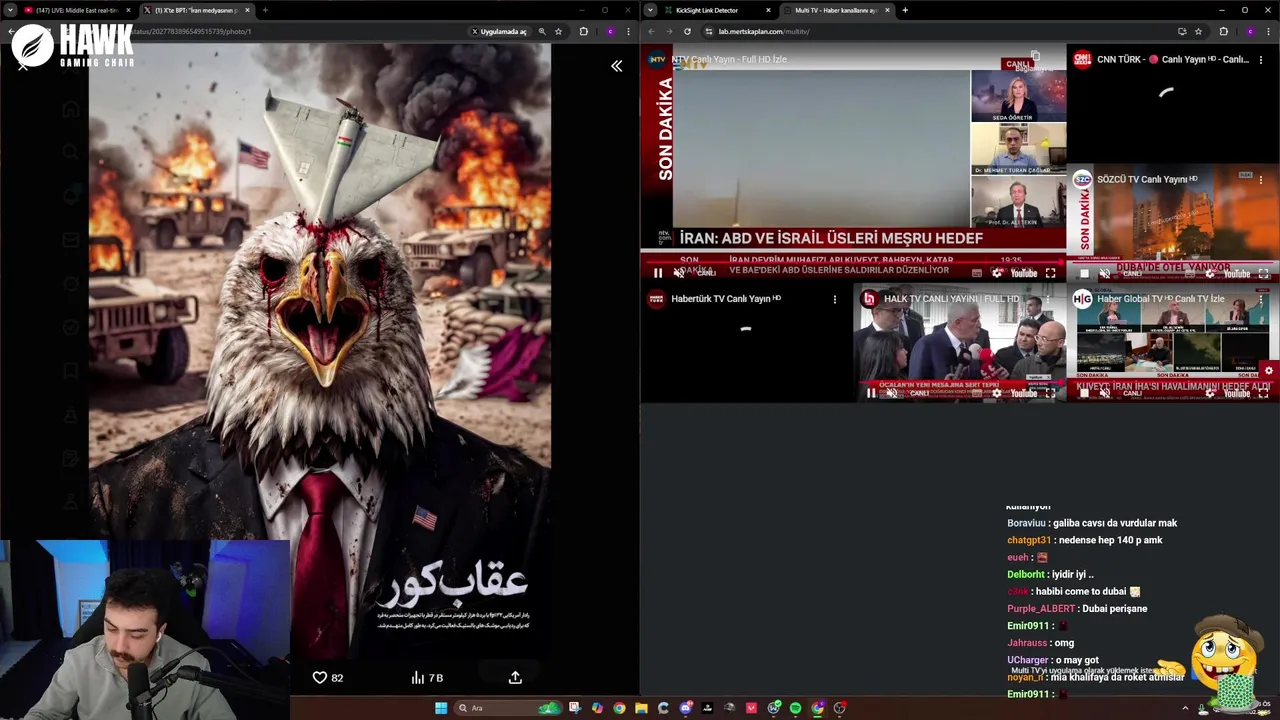Viewport: 1280px width, 720px height.
Task: Unmute the Halk TV live stream
Action: pos(892,393)
